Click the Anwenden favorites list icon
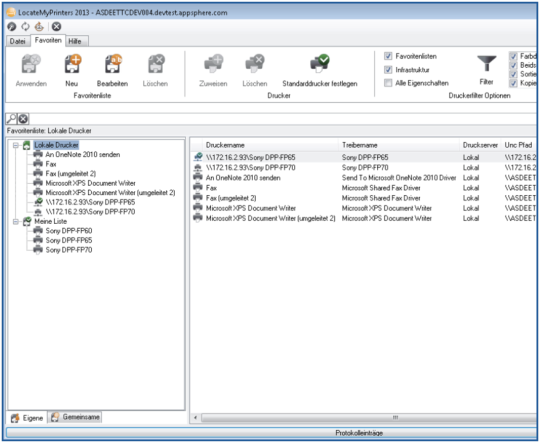 coord(31,64)
